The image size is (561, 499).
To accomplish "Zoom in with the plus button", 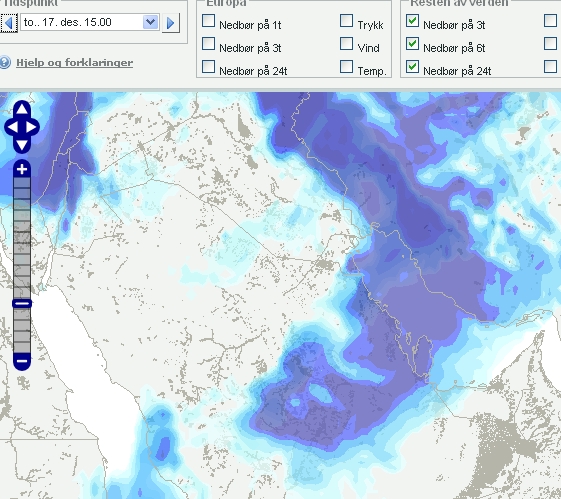I will 22,169.
